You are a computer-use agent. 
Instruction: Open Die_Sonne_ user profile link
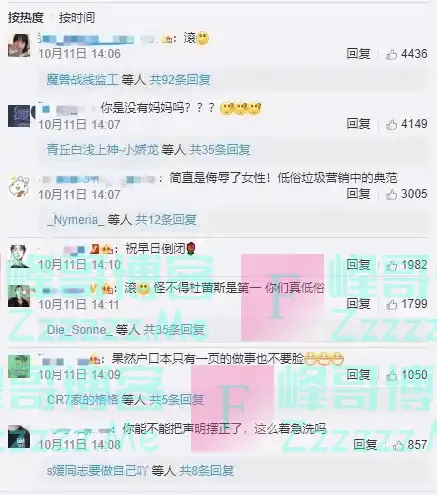pyautogui.click(x=79, y=330)
